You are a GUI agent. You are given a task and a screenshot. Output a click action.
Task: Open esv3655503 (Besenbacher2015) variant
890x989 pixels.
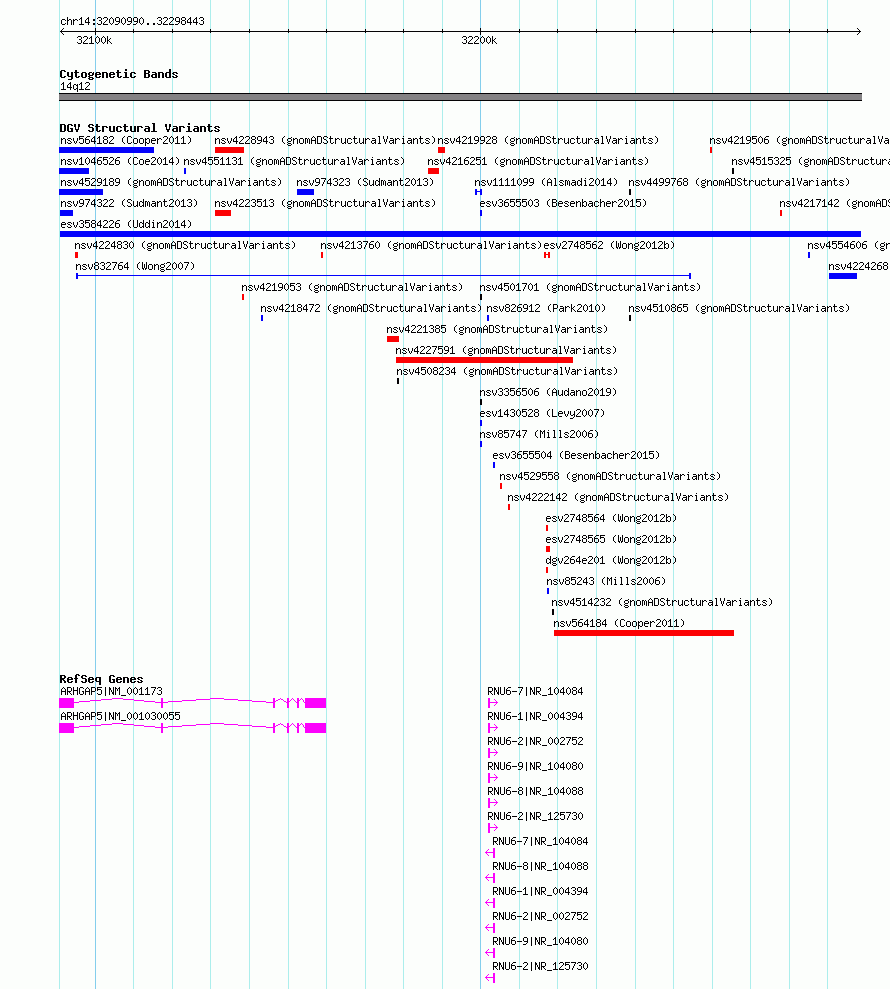tap(563, 203)
